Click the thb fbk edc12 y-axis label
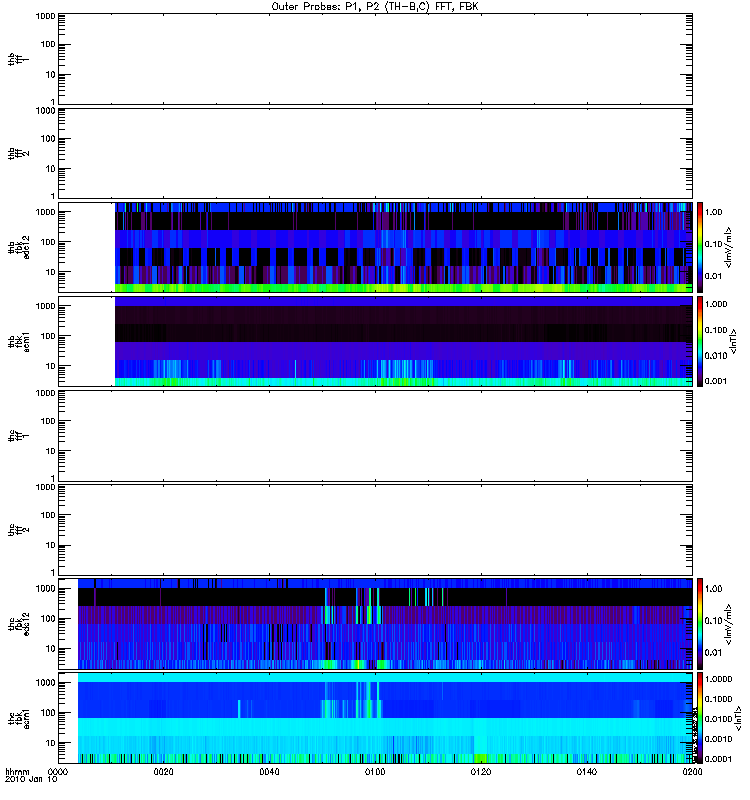This screenshot has height=800, width=750. (x=19, y=247)
